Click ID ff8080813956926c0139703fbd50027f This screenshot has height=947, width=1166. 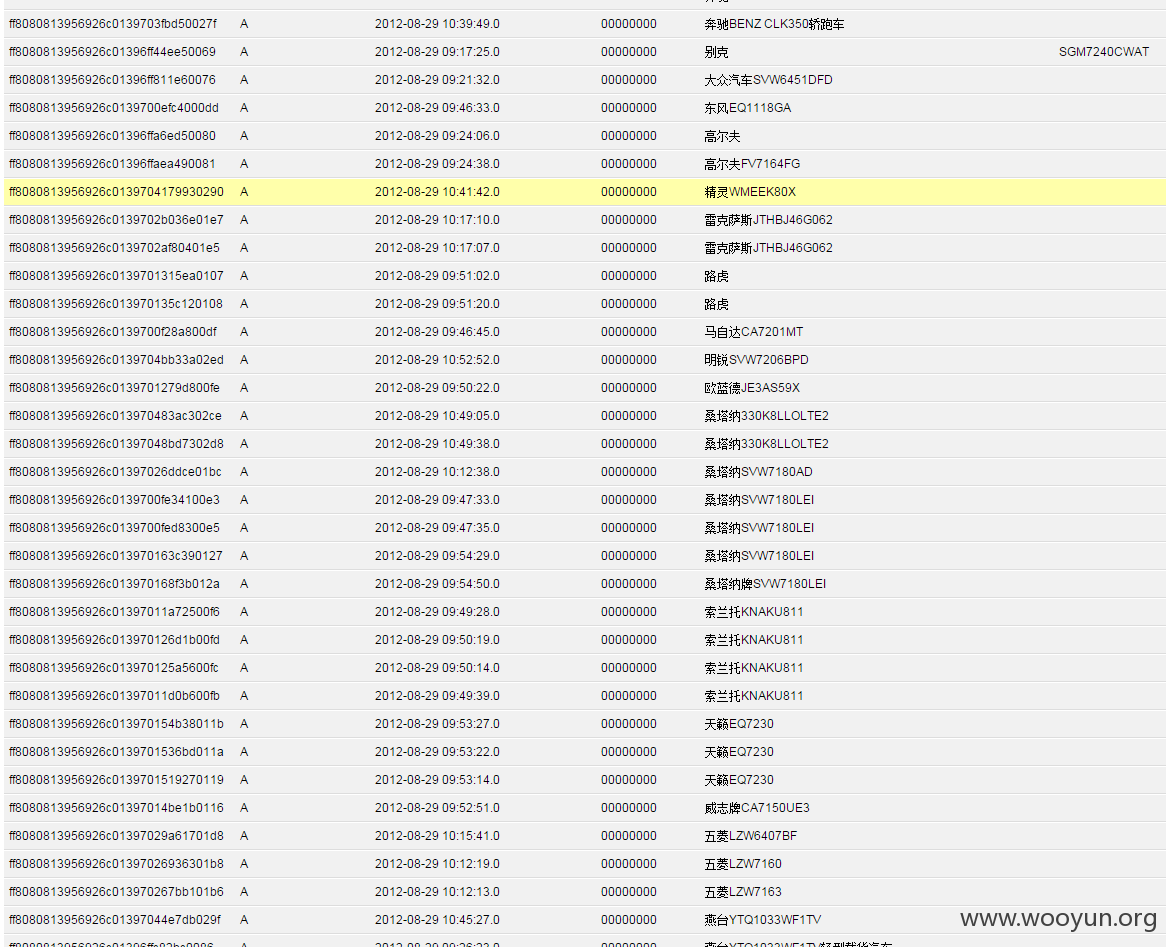112,24
